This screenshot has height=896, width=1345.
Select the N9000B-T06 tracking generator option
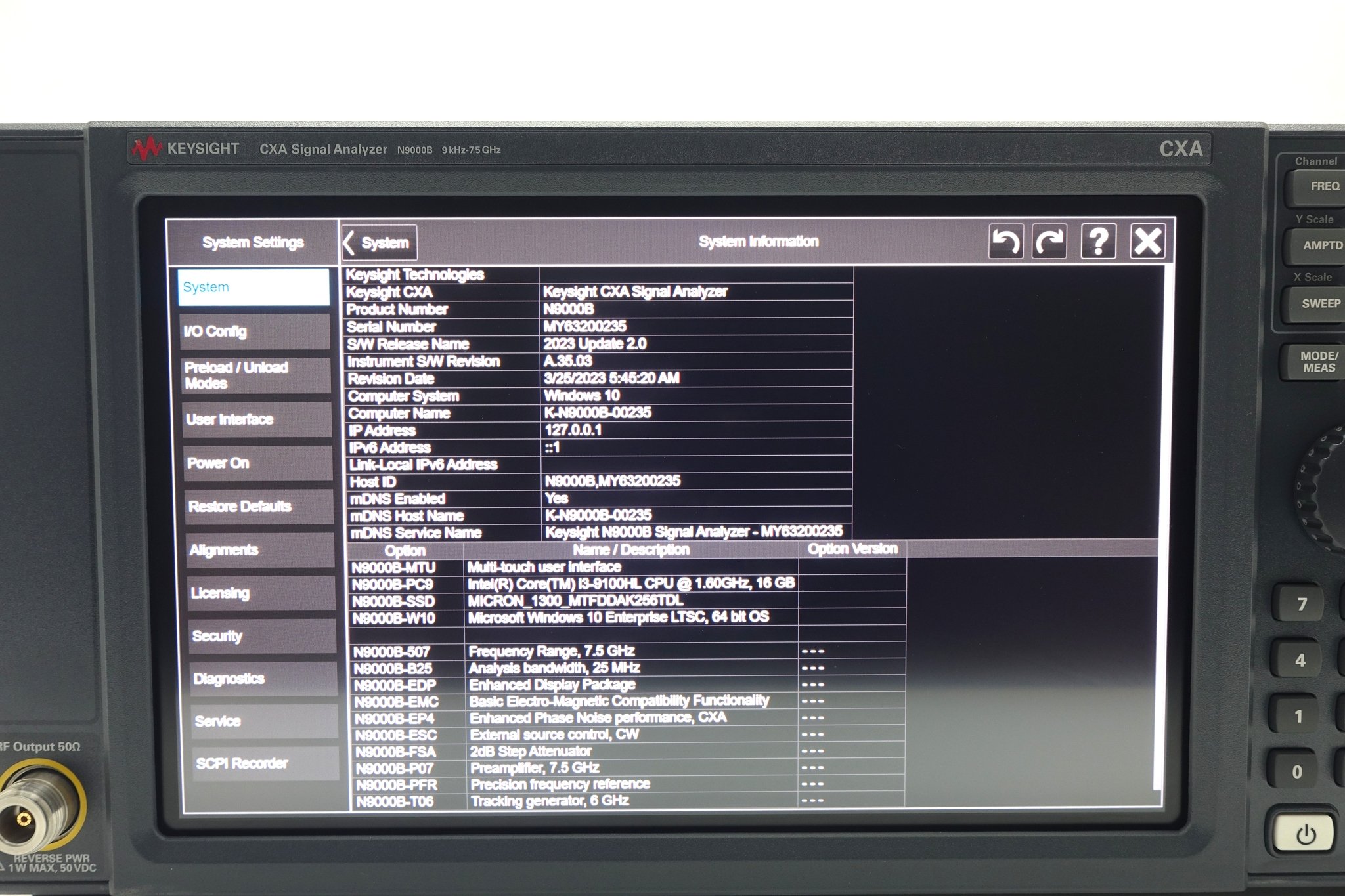tap(629, 801)
